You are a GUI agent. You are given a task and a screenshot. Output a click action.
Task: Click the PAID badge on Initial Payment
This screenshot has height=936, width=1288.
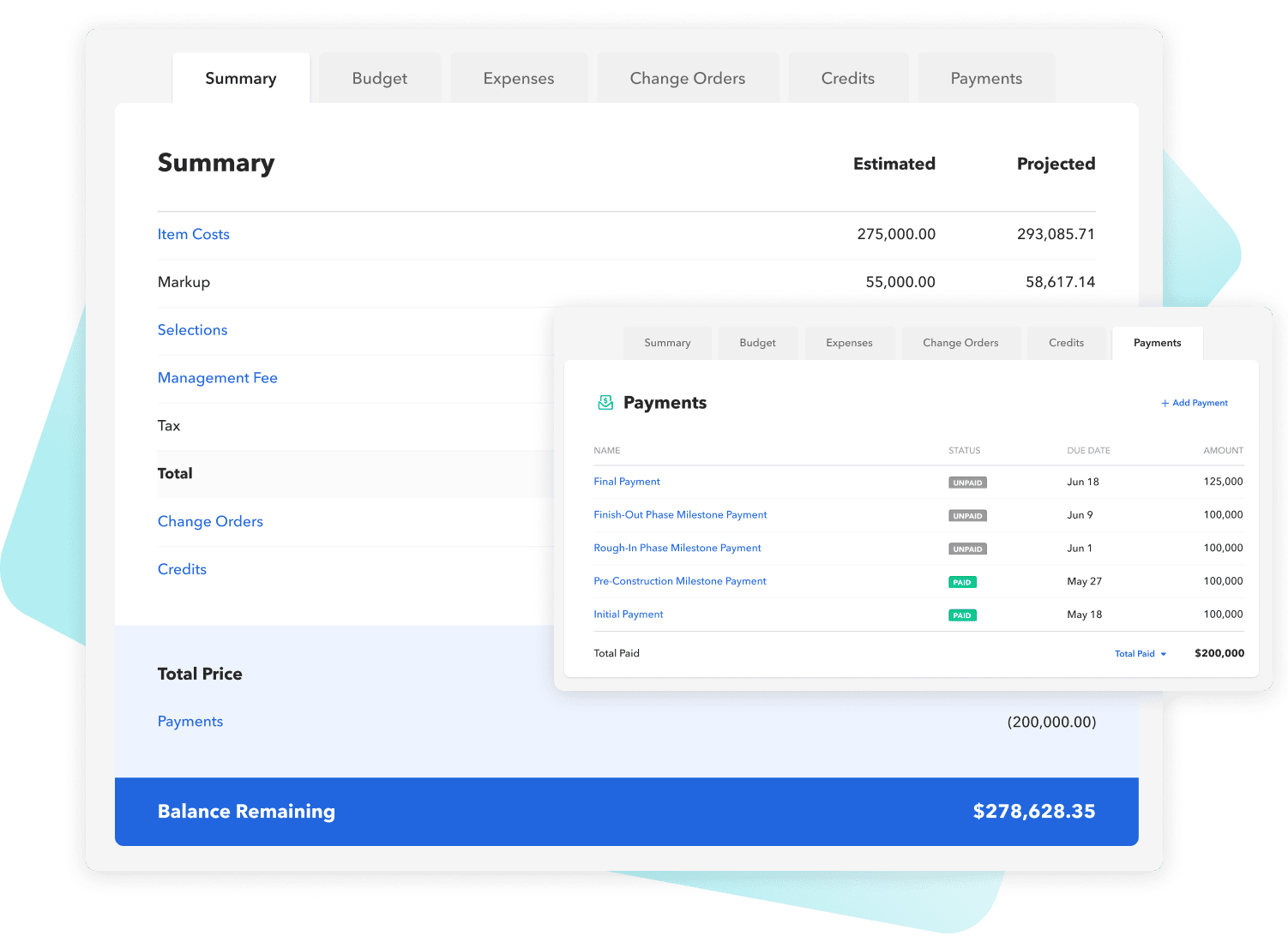962,615
